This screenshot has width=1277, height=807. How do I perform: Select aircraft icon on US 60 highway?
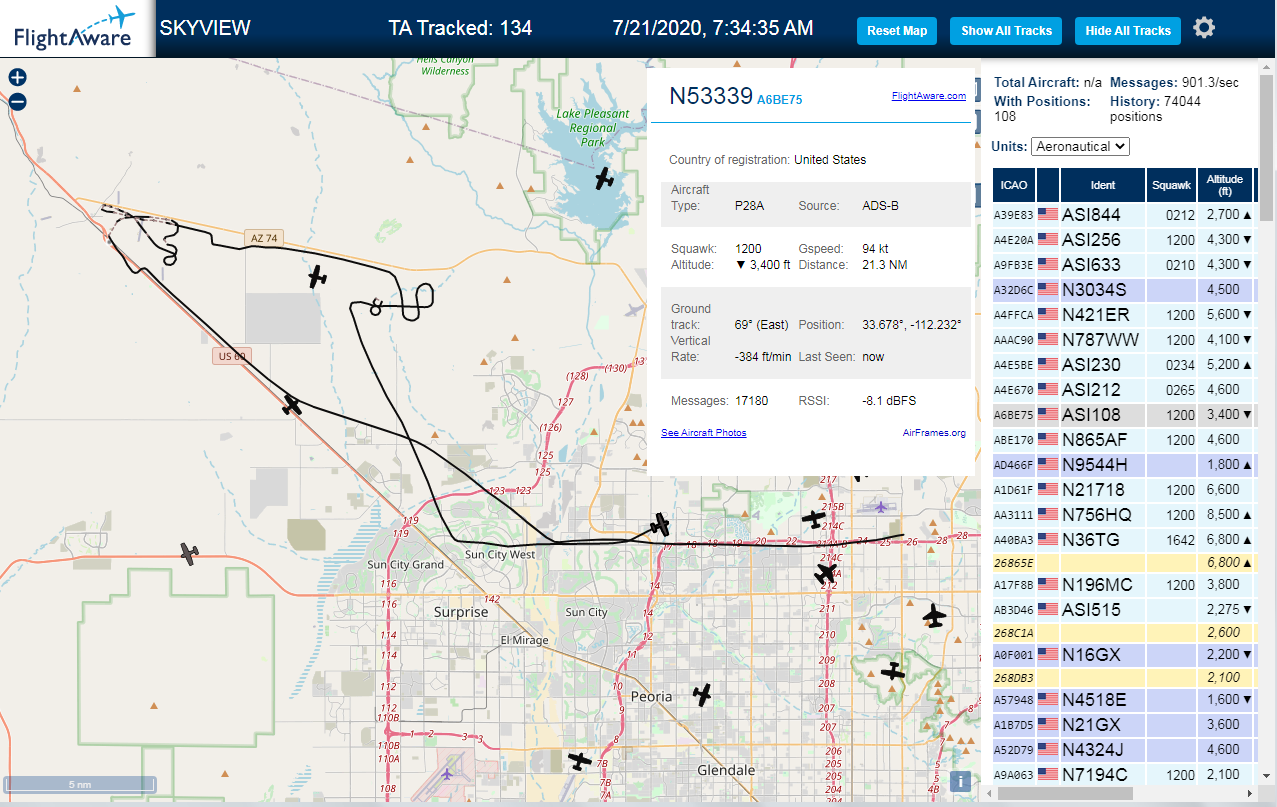pos(292,405)
